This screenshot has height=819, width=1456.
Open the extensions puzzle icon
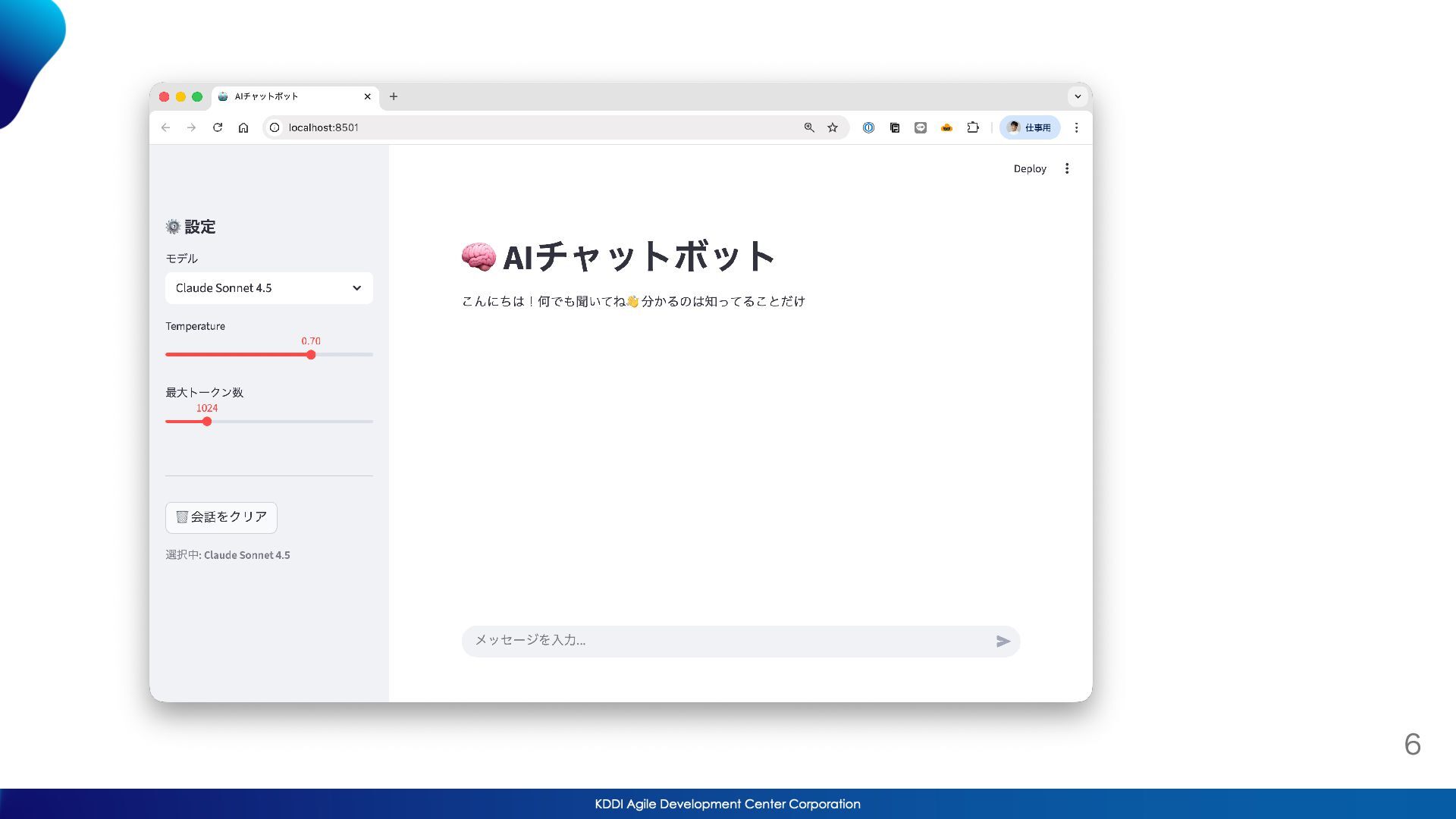[973, 127]
